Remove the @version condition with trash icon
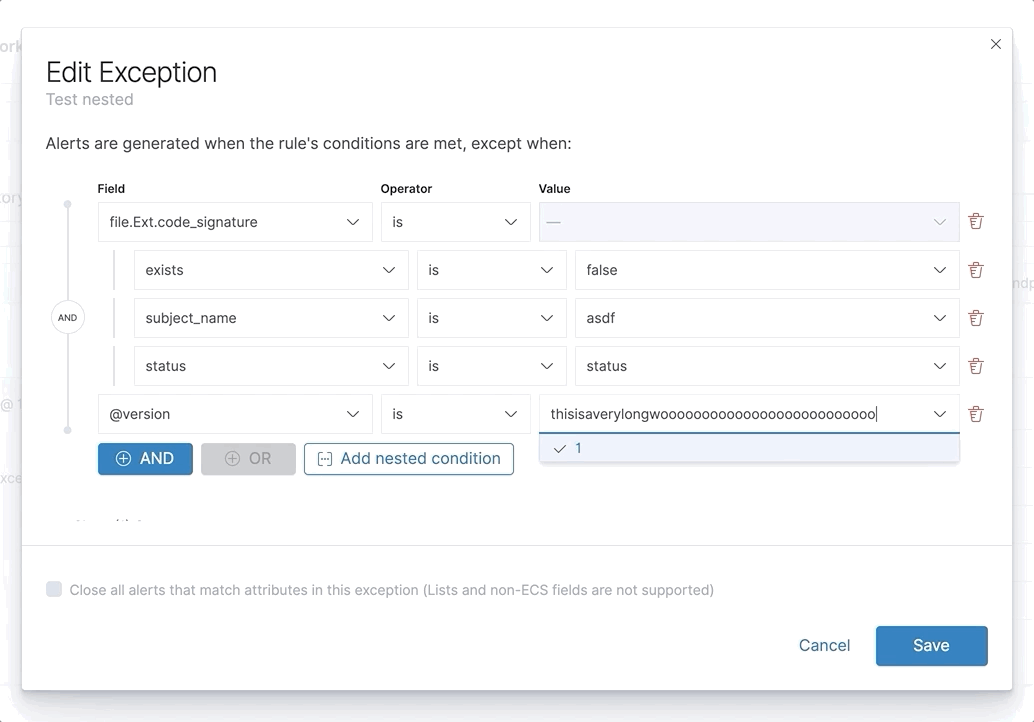The width and height of the screenshot is (1034, 722). click(976, 414)
